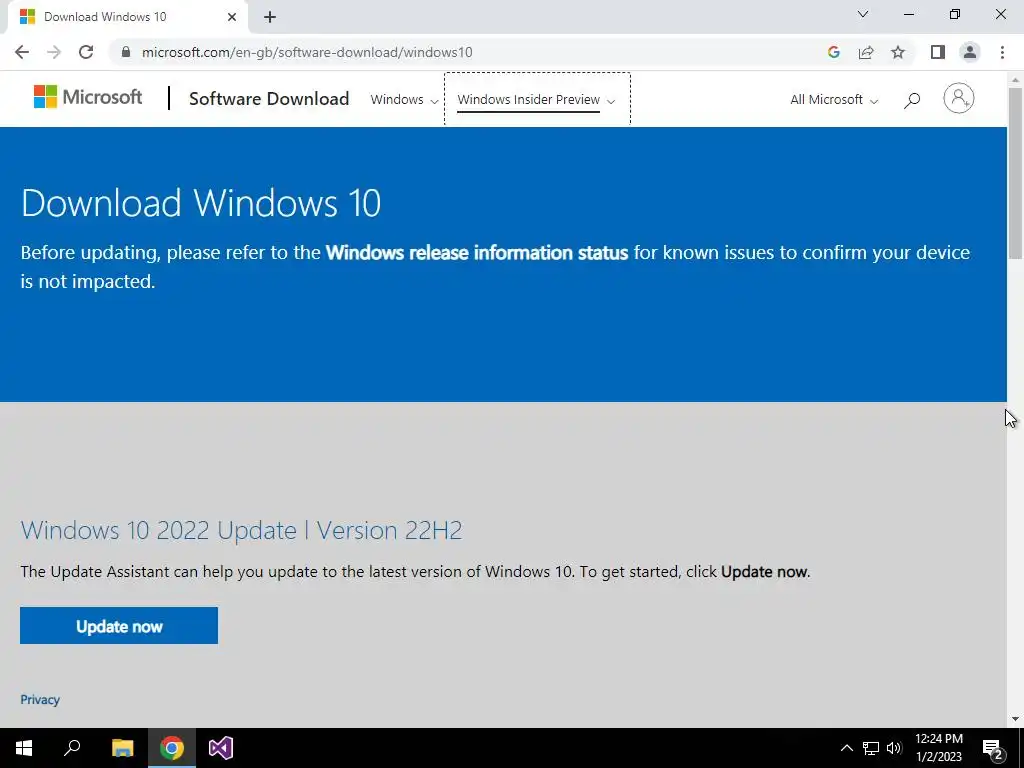Click the Update now button

[119, 626]
